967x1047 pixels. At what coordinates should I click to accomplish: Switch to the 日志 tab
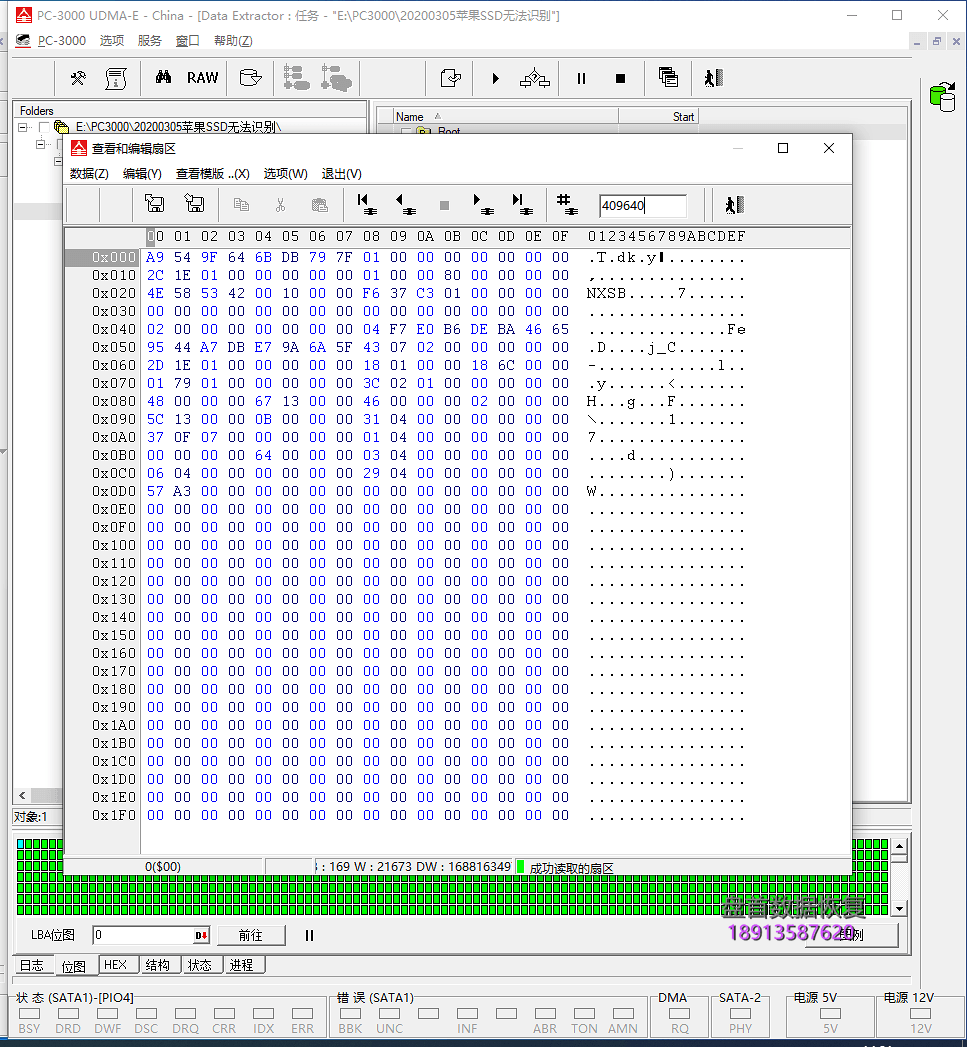point(32,965)
